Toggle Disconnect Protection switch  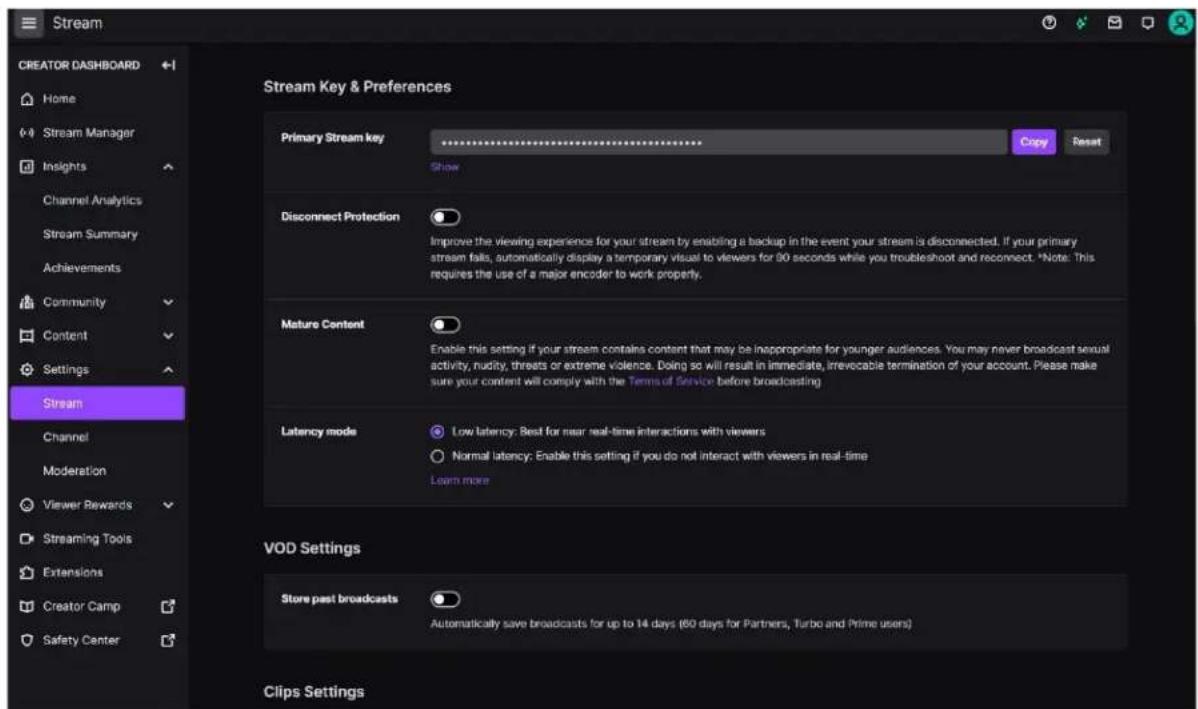pyautogui.click(x=445, y=218)
